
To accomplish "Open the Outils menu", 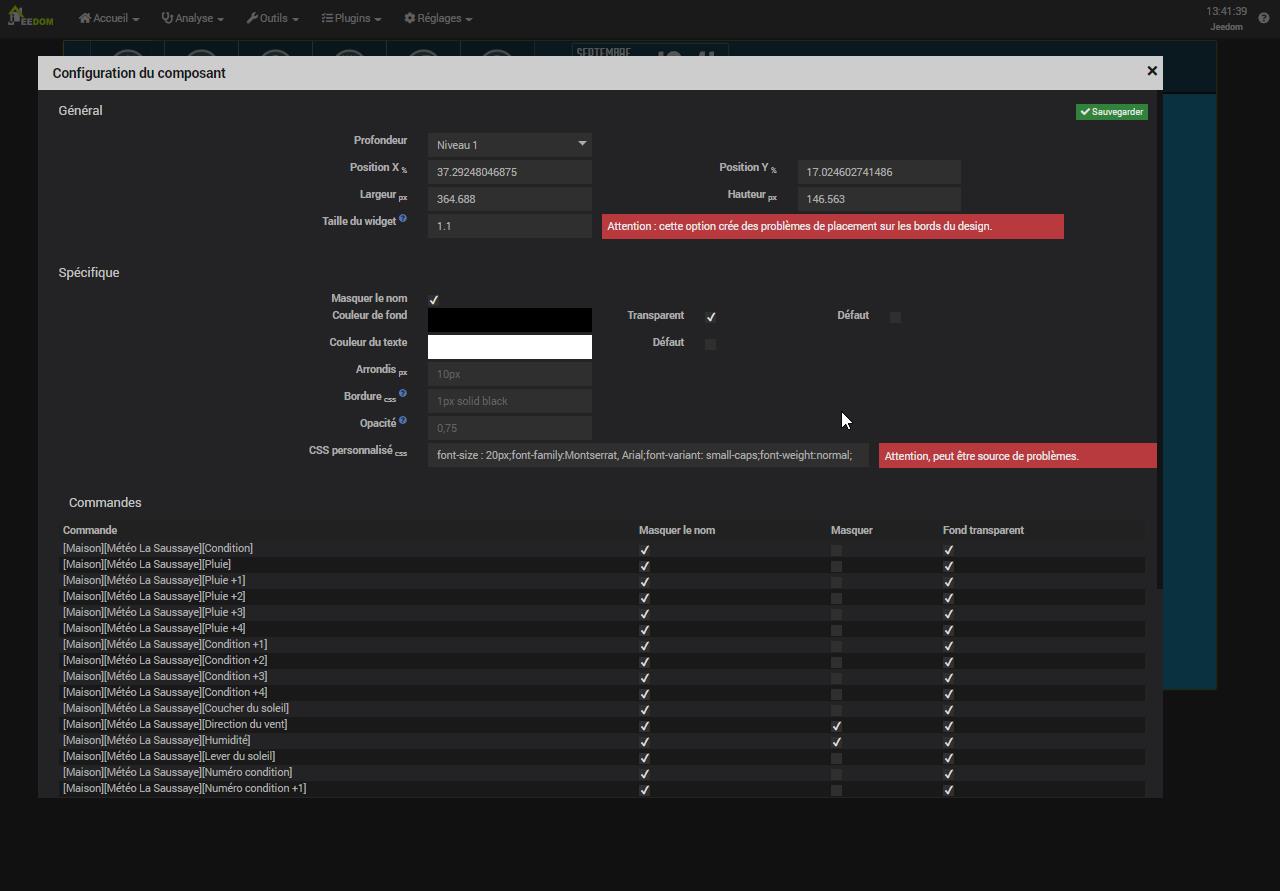I will [x=273, y=18].
